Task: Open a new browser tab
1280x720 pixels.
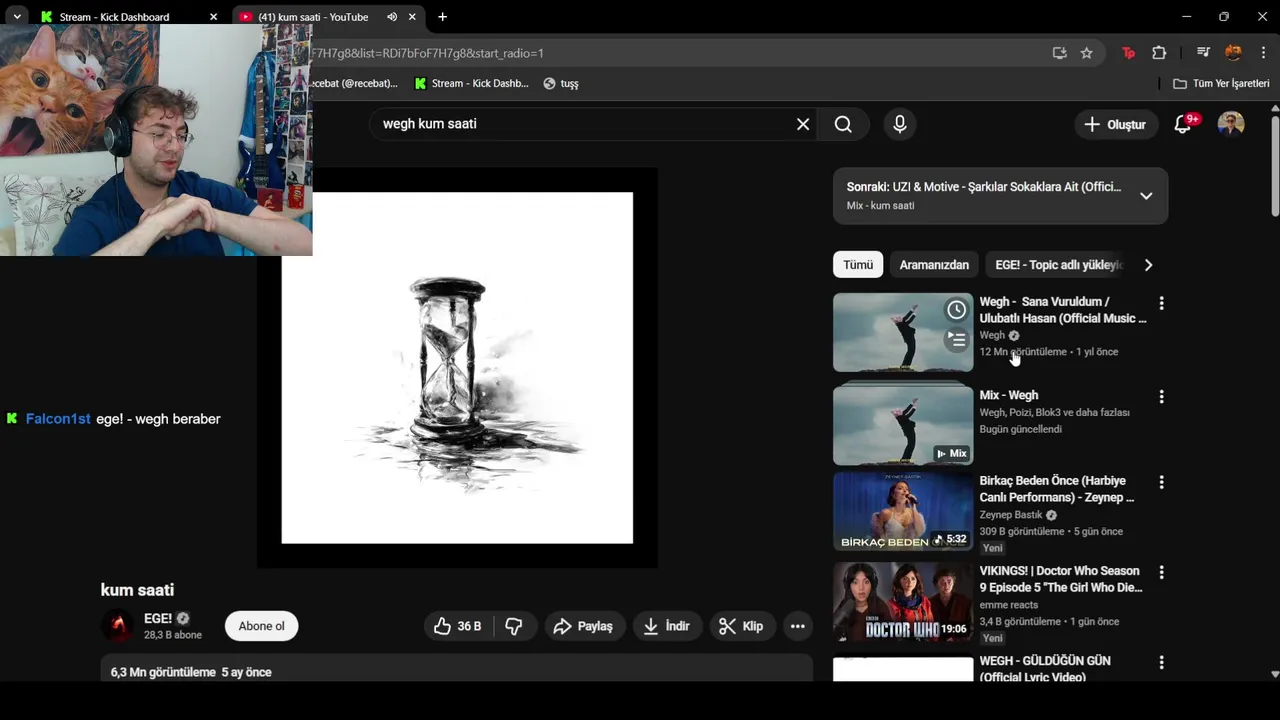Action: [x=442, y=17]
